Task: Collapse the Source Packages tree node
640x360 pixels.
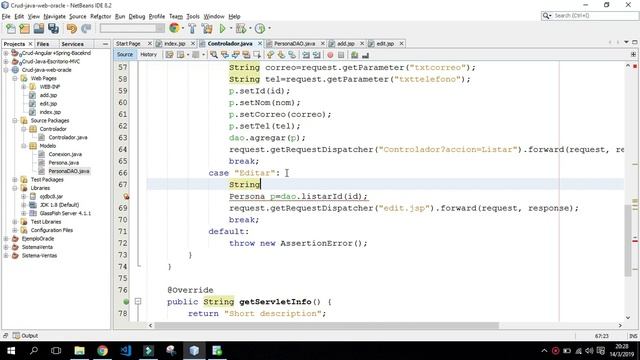Action: (15, 121)
